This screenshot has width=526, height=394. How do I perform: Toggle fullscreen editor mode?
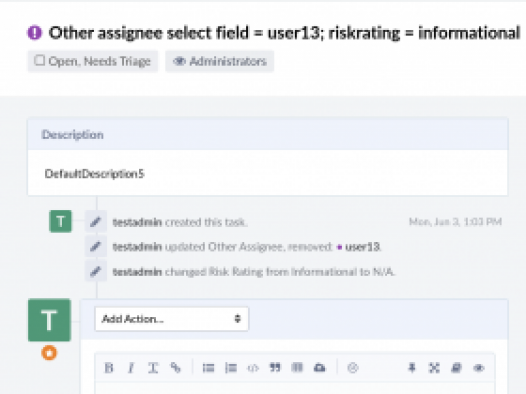tap(434, 368)
